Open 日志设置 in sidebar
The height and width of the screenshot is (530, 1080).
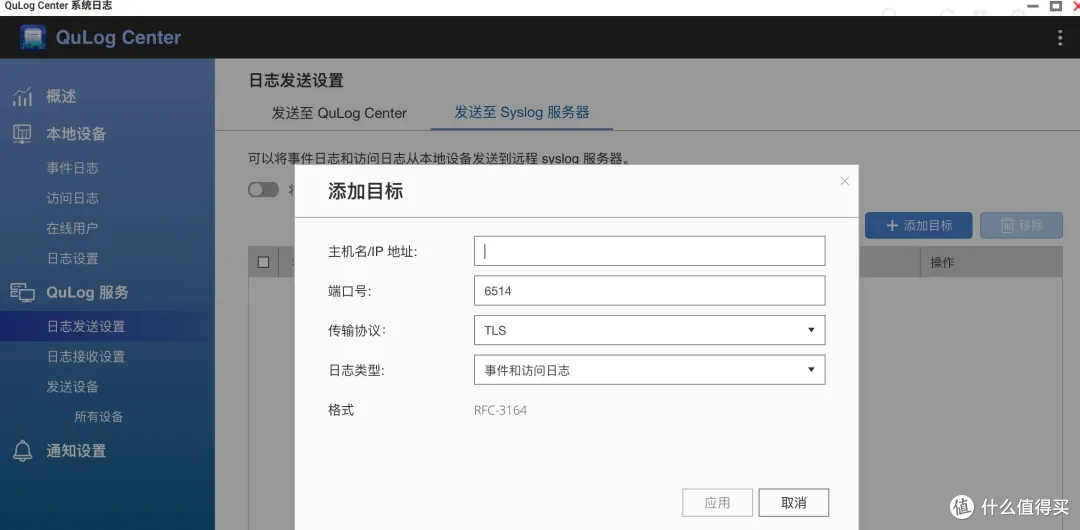[72, 258]
